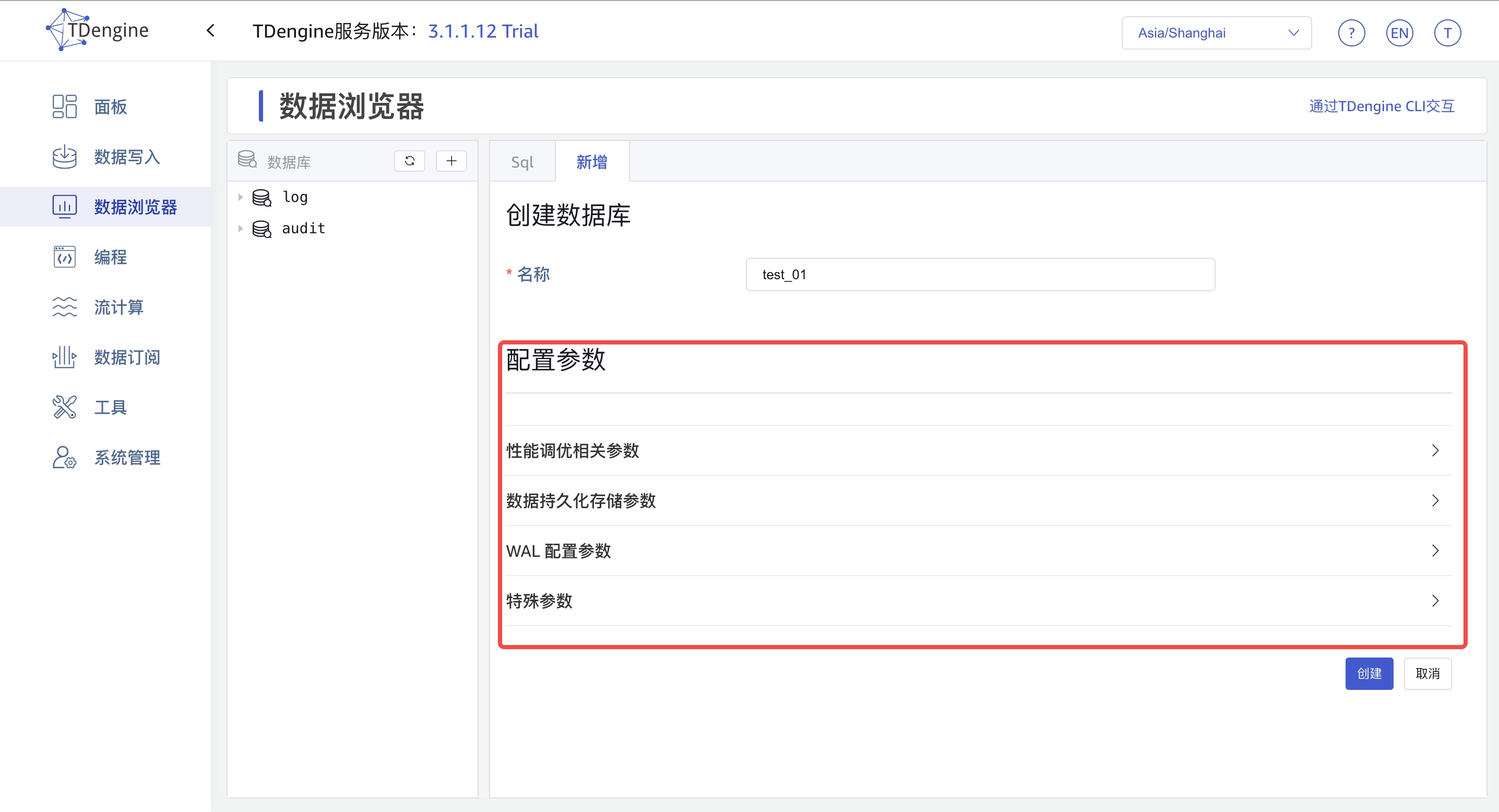The image size is (1499, 812).
Task: Expand the log database tree node
Action: pos(240,197)
